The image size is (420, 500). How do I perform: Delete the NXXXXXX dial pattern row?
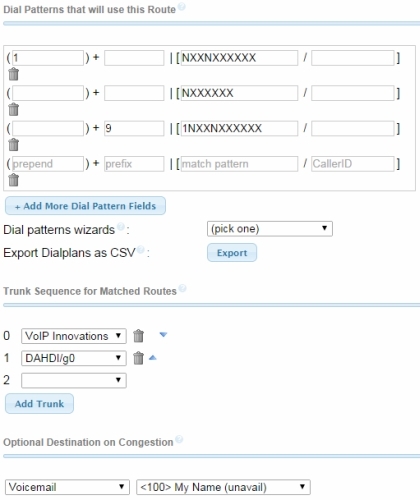(13, 109)
